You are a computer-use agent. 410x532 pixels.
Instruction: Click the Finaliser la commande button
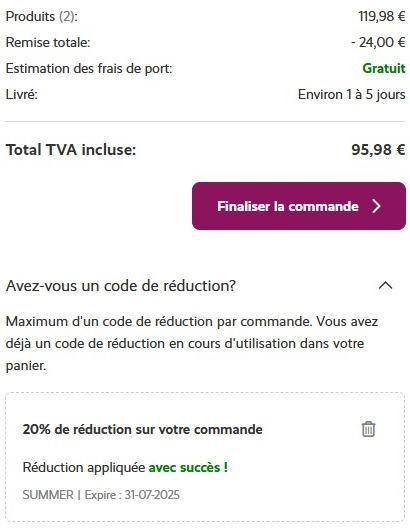(299, 206)
